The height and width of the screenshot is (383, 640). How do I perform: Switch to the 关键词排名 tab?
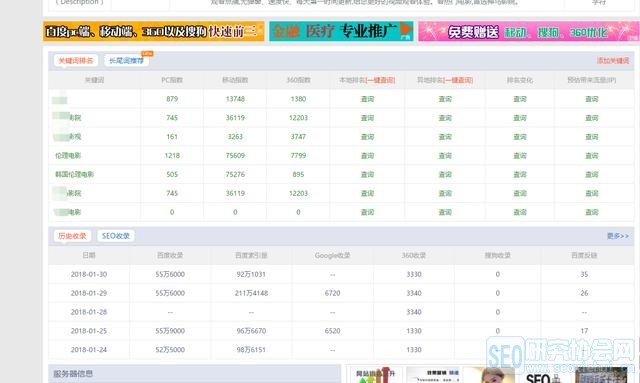[76, 60]
